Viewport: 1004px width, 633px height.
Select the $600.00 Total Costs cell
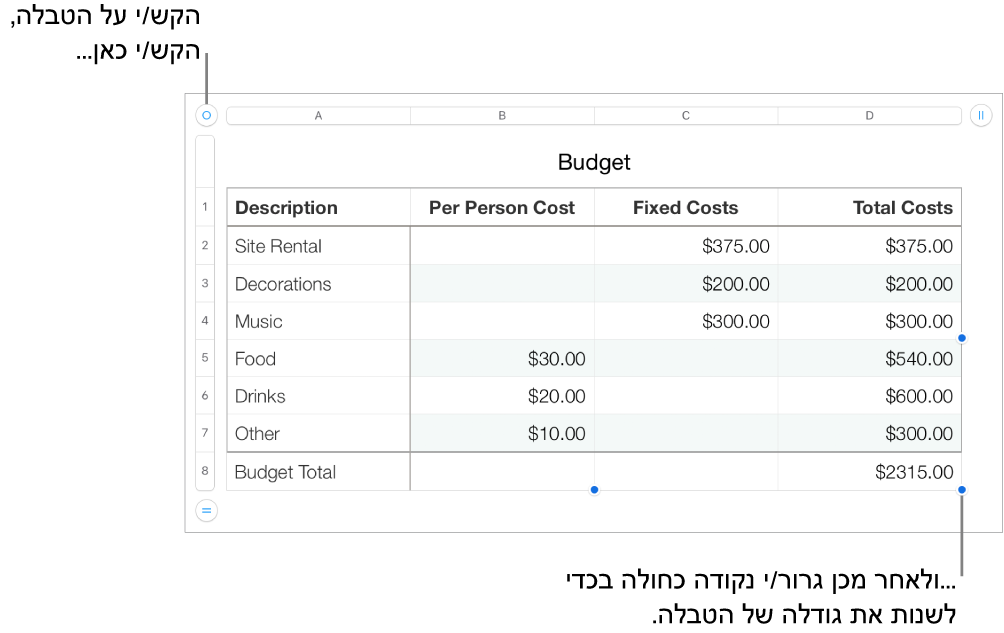pyautogui.click(x=870, y=396)
